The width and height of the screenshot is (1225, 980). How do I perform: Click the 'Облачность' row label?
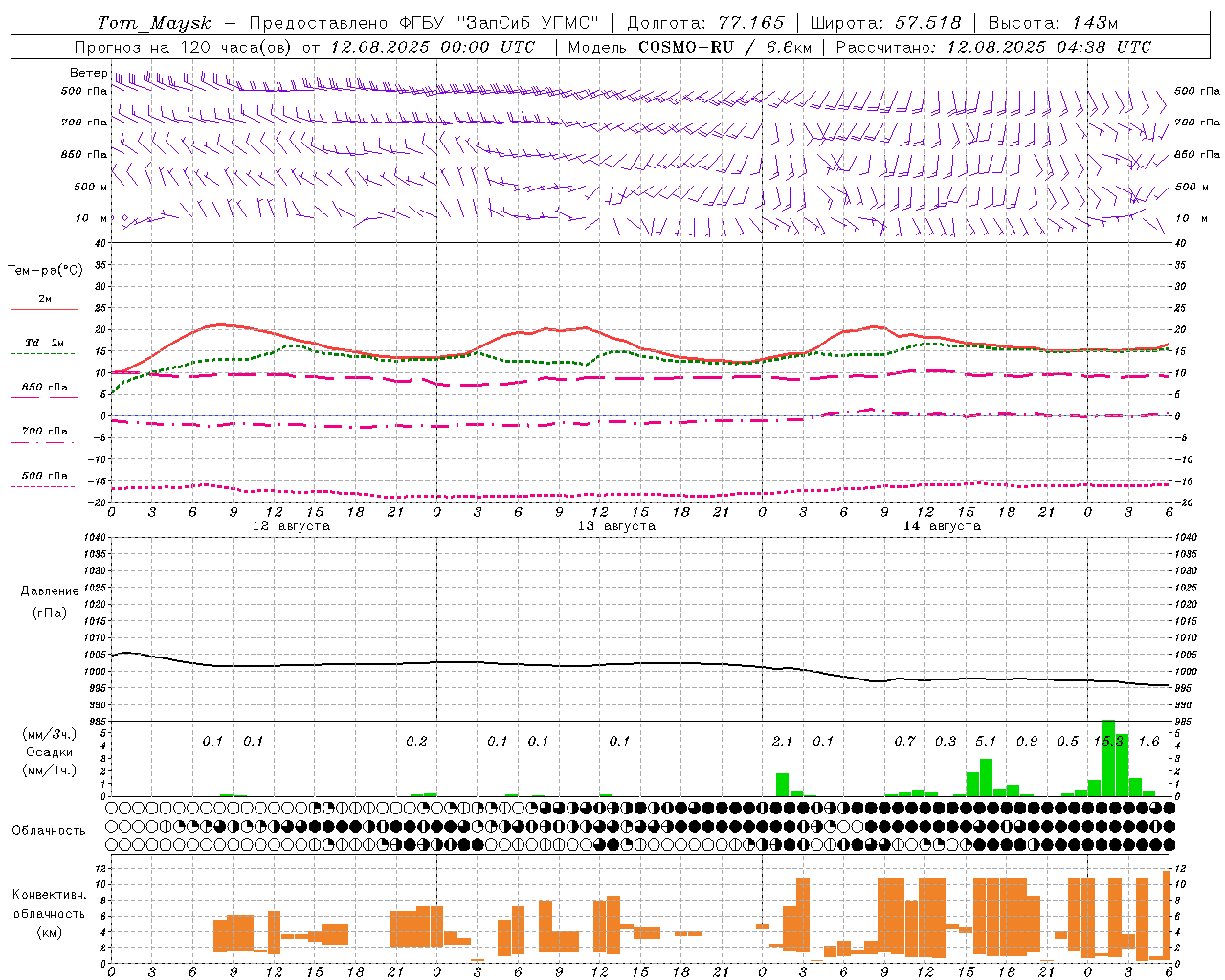(49, 831)
